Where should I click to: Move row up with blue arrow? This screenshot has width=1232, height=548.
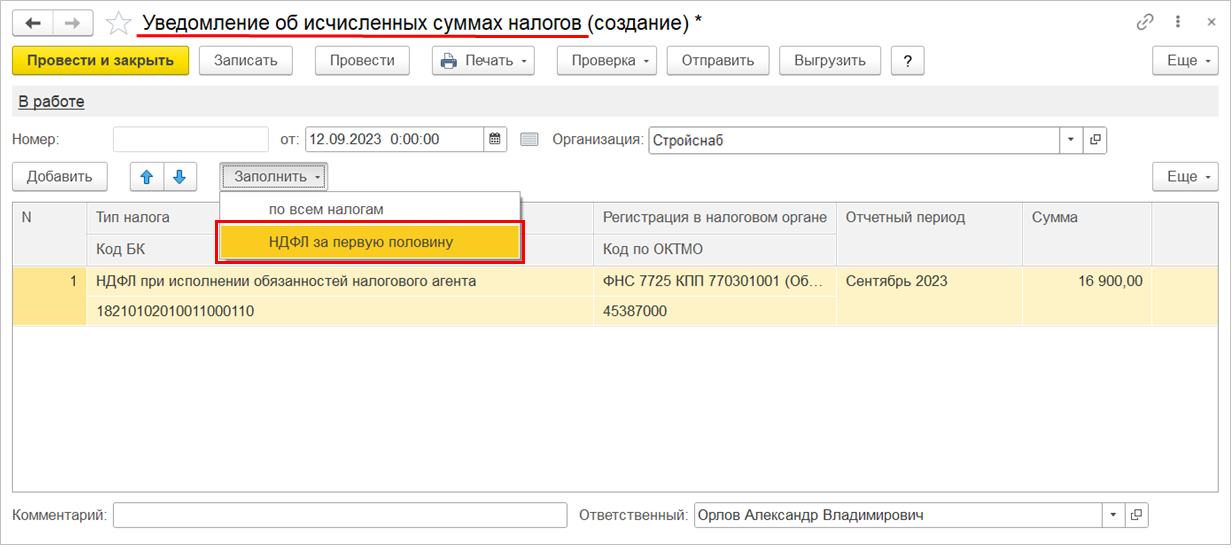point(147,177)
